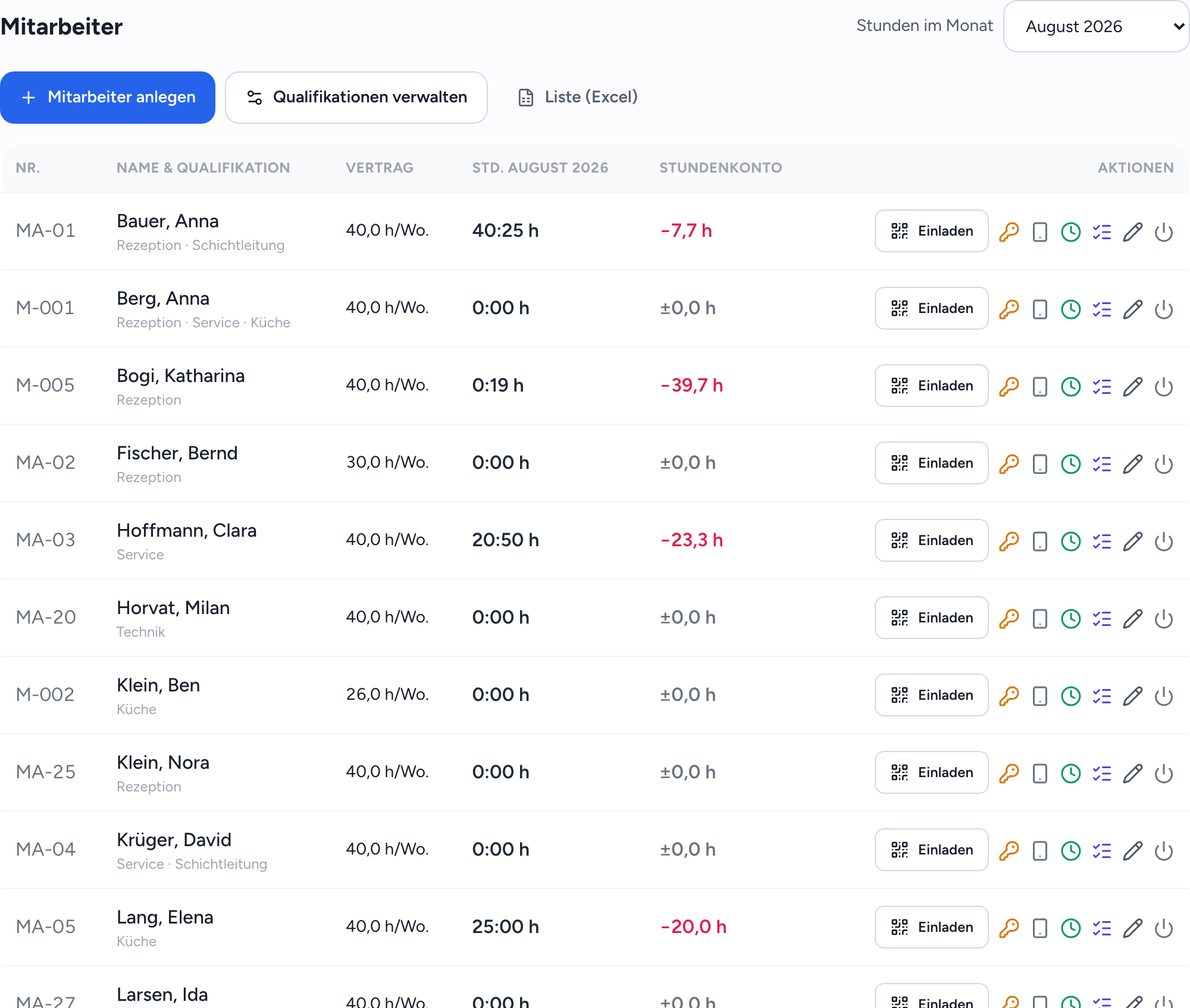Click the checklist icon for Horvat, Milan
The image size is (1190, 1008).
coord(1101,618)
